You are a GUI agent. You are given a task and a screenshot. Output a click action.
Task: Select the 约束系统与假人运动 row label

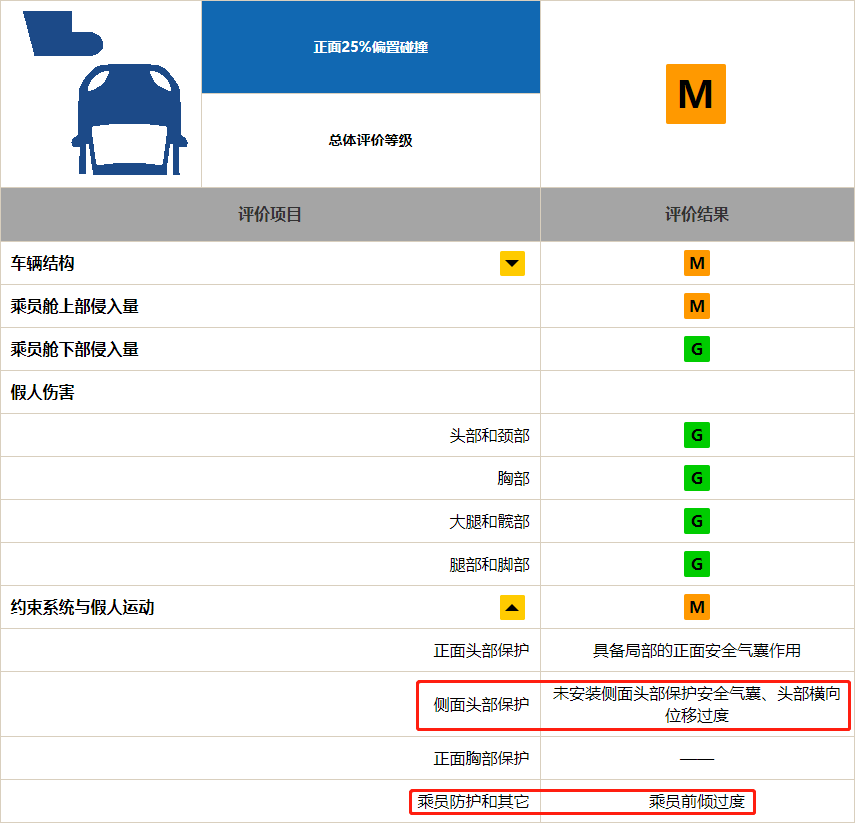82,608
